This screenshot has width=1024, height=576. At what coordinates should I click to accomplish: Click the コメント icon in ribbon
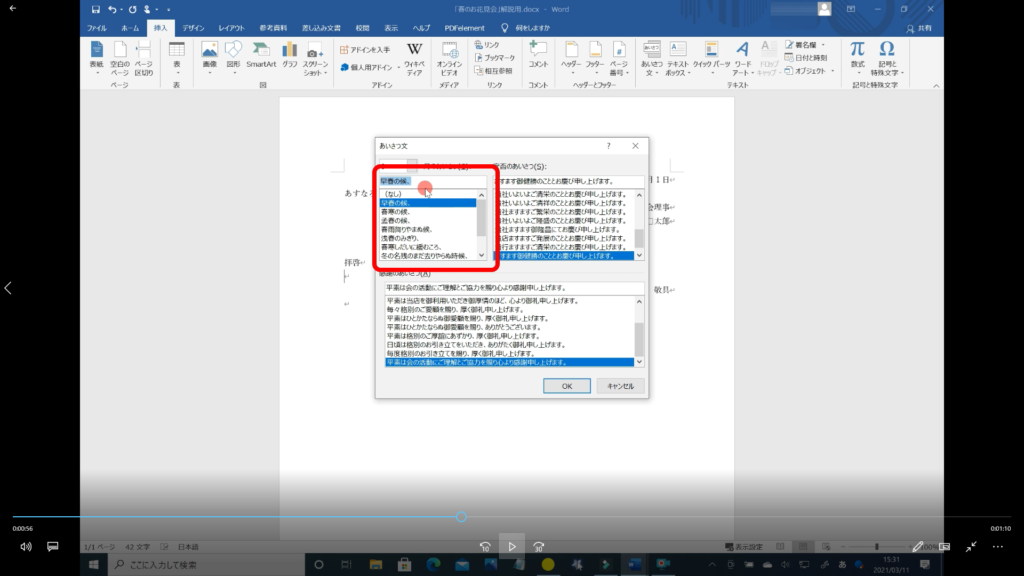pyautogui.click(x=538, y=54)
